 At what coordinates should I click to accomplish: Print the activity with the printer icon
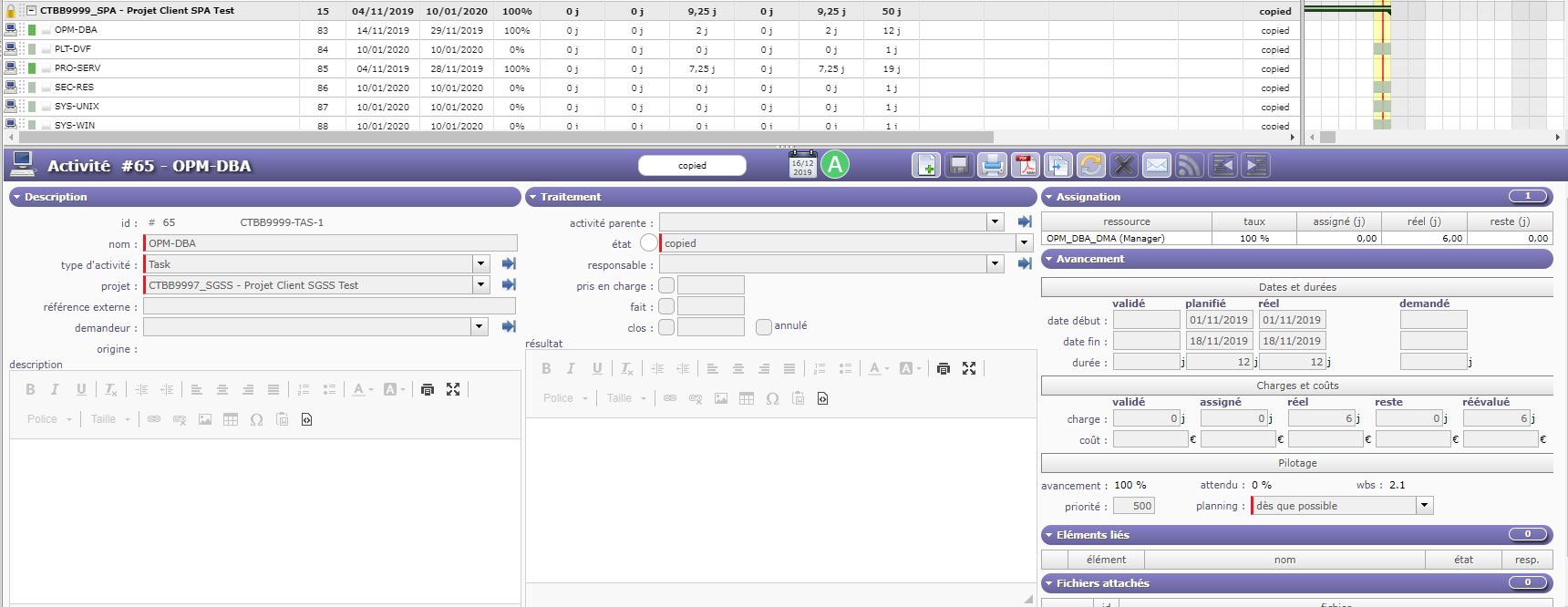click(x=992, y=165)
